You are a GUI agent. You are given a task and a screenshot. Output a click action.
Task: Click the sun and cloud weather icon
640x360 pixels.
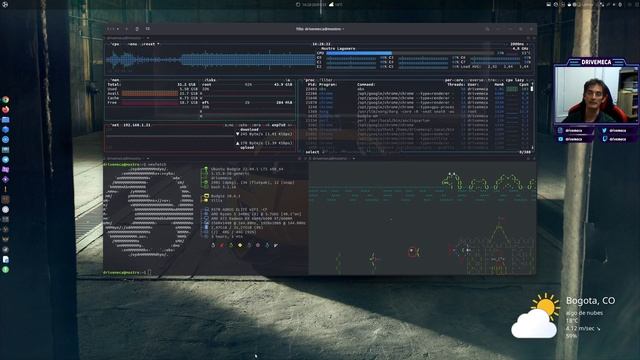(x=535, y=316)
